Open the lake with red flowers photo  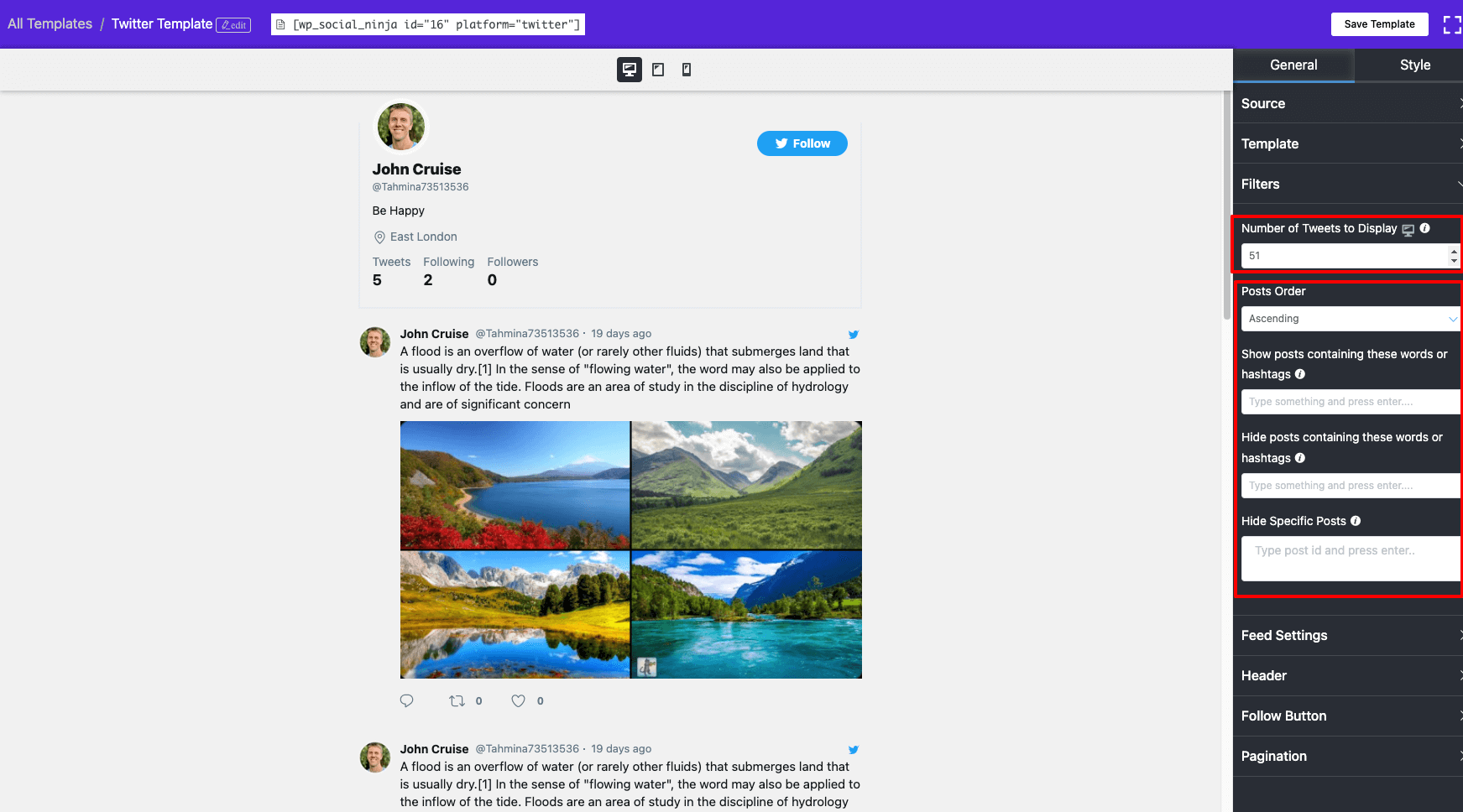(515, 485)
